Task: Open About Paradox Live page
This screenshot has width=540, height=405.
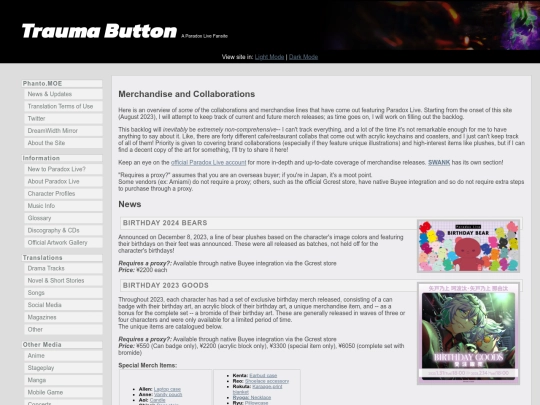Action: [63, 181]
